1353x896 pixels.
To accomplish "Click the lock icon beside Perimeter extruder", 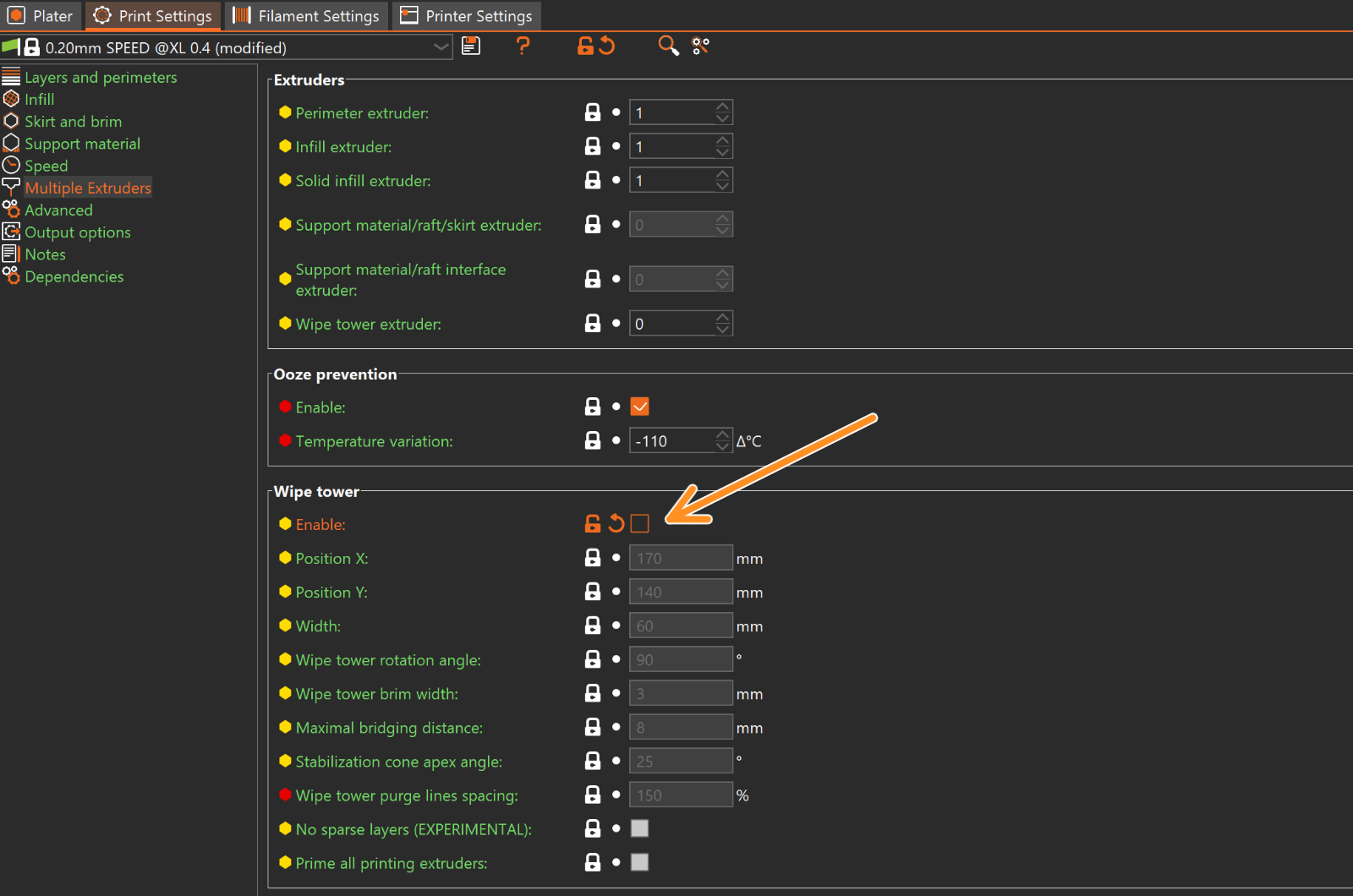I will click(x=593, y=112).
